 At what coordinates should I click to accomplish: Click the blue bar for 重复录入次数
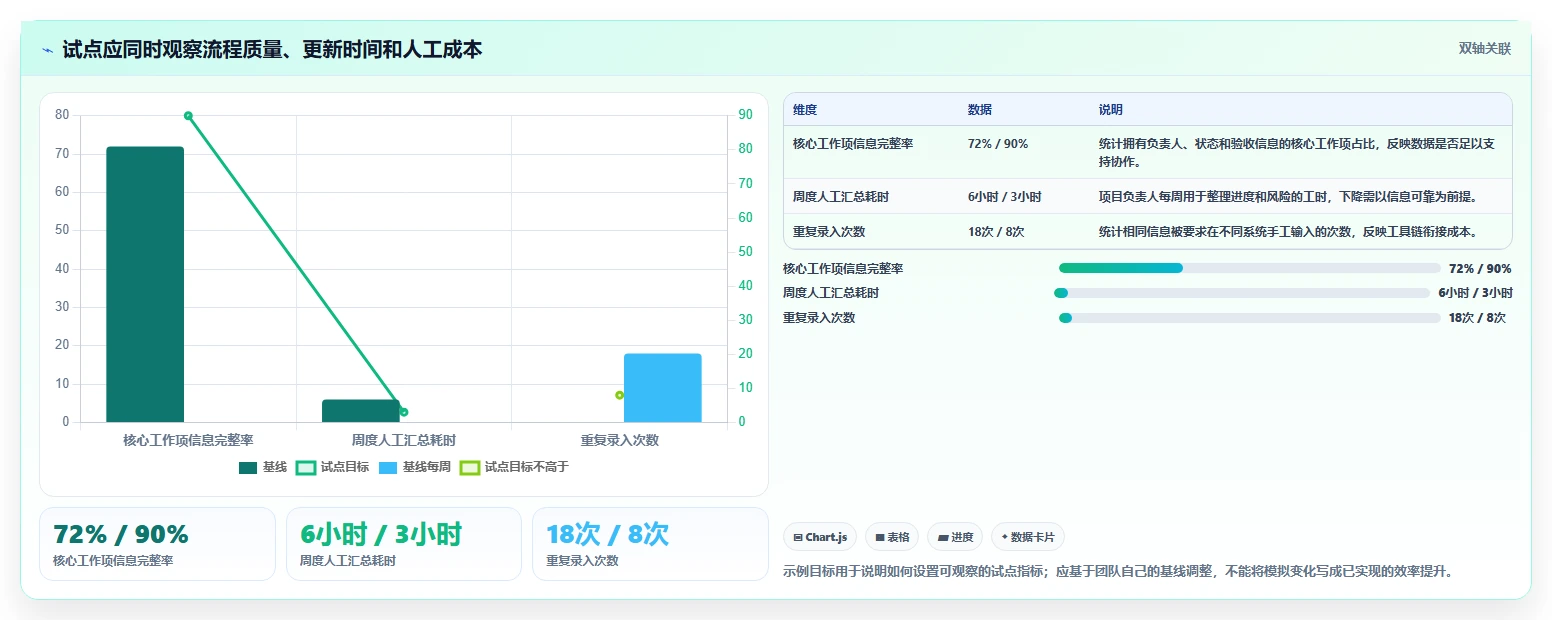click(662, 388)
